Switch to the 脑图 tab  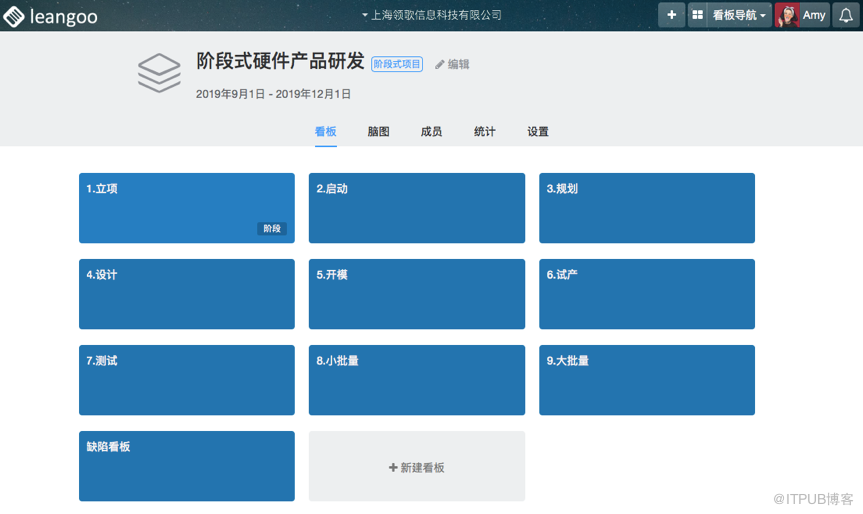pyautogui.click(x=378, y=132)
